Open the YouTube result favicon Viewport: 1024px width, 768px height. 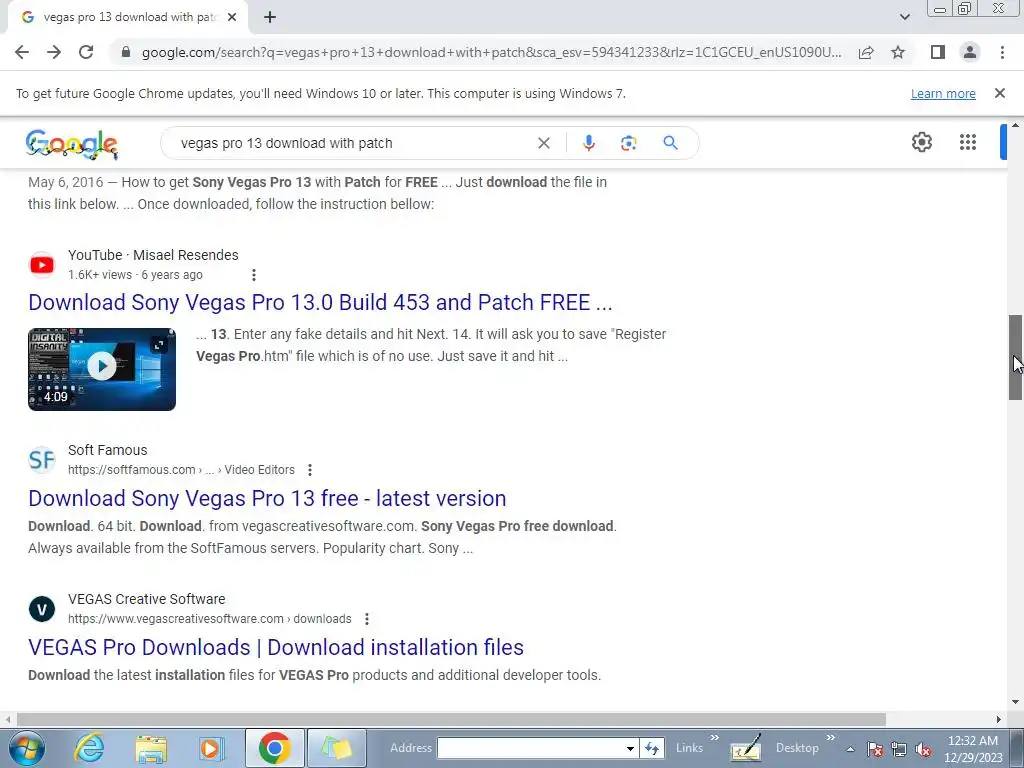pos(42,264)
